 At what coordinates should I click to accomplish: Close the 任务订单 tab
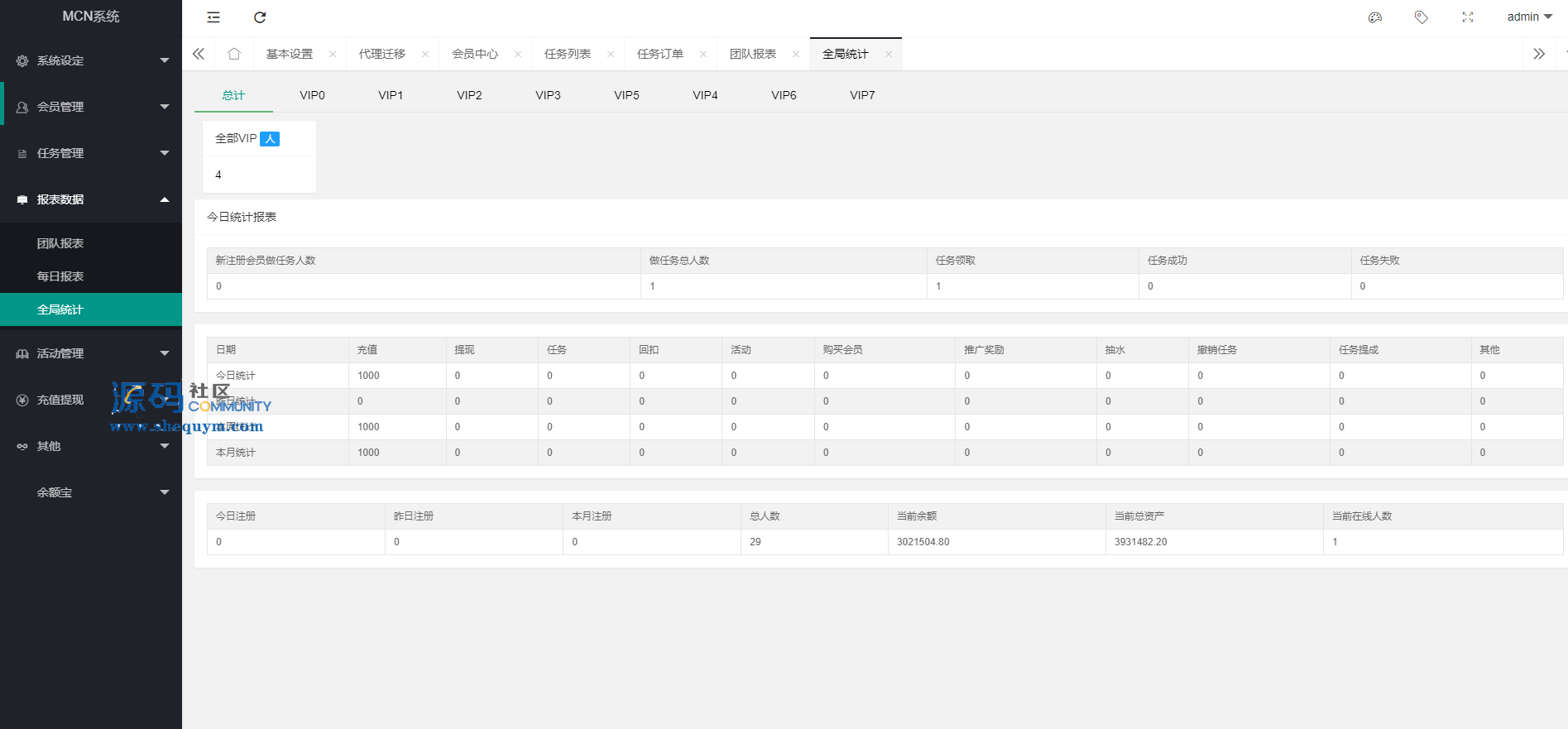pos(703,55)
